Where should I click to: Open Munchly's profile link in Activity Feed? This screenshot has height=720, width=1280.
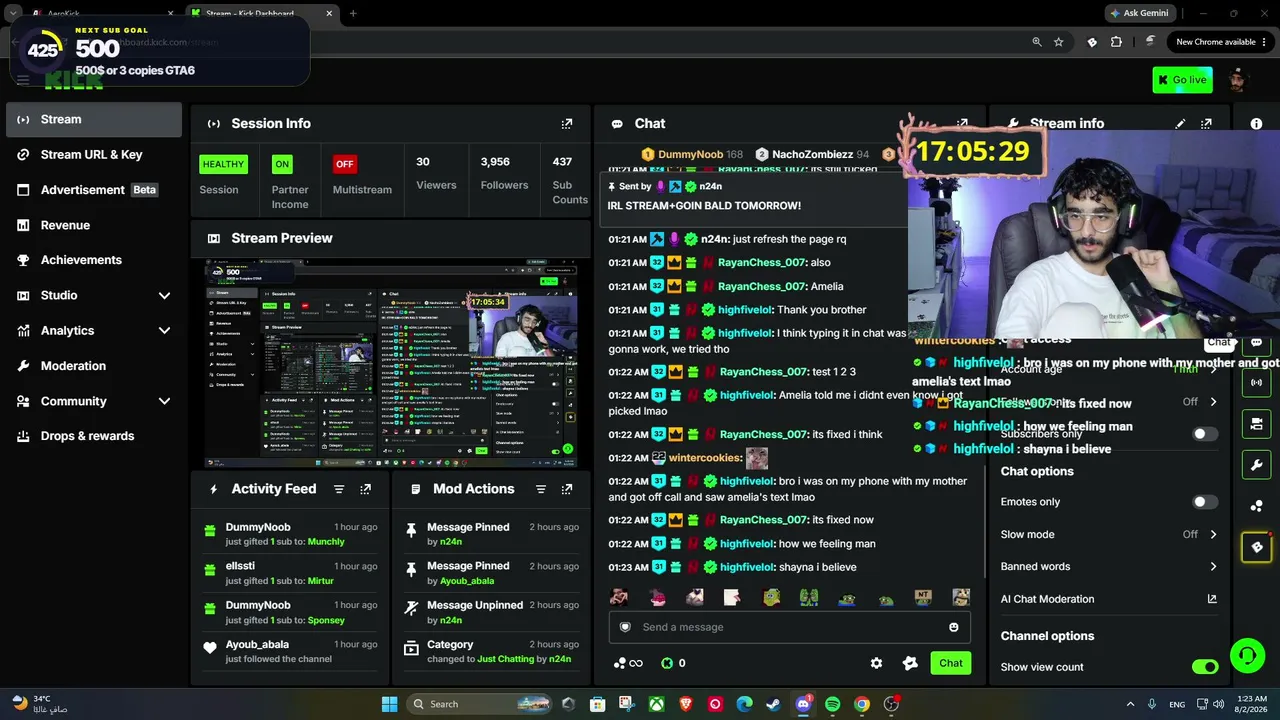pyautogui.click(x=326, y=542)
